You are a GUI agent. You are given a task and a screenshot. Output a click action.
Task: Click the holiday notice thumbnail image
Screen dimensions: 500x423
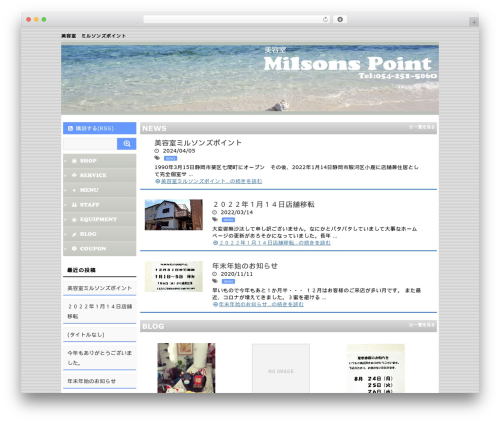(174, 276)
